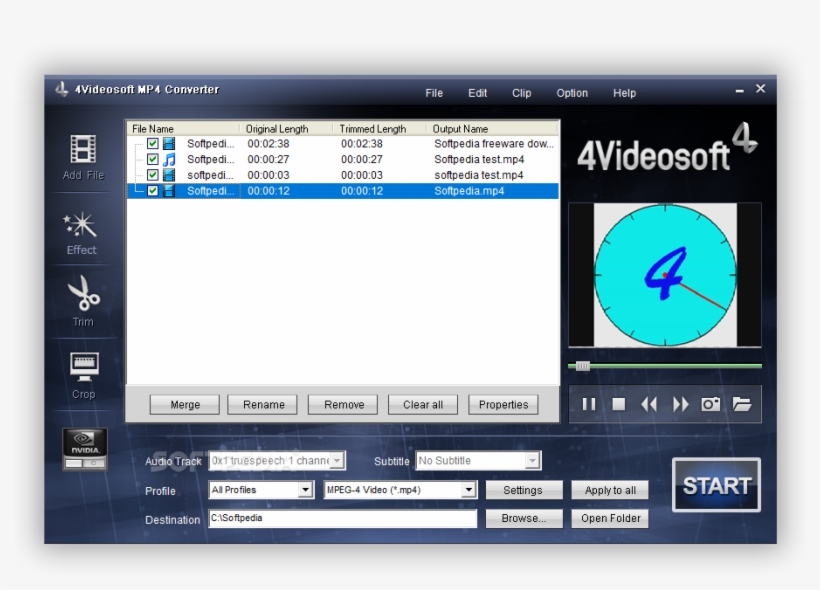Open the Help menu
Image resolution: width=820 pixels, height=590 pixels.
pyautogui.click(x=624, y=93)
